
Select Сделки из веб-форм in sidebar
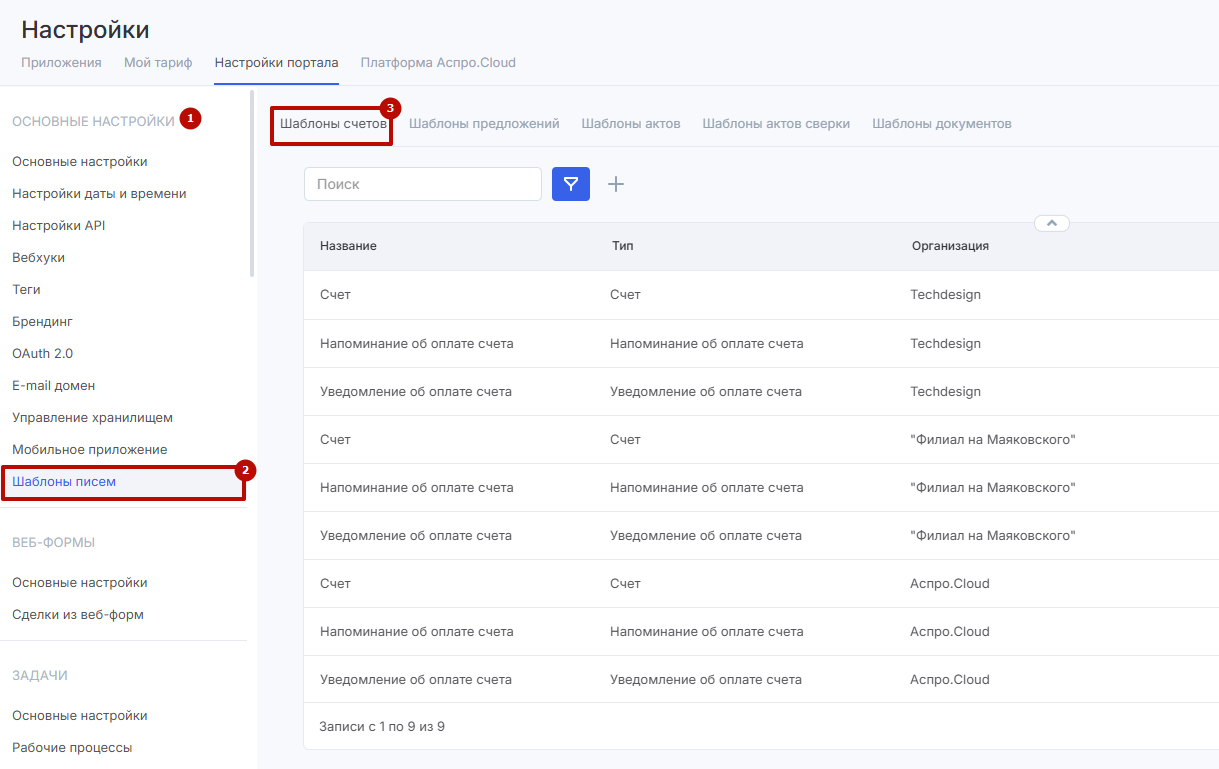[78, 615]
